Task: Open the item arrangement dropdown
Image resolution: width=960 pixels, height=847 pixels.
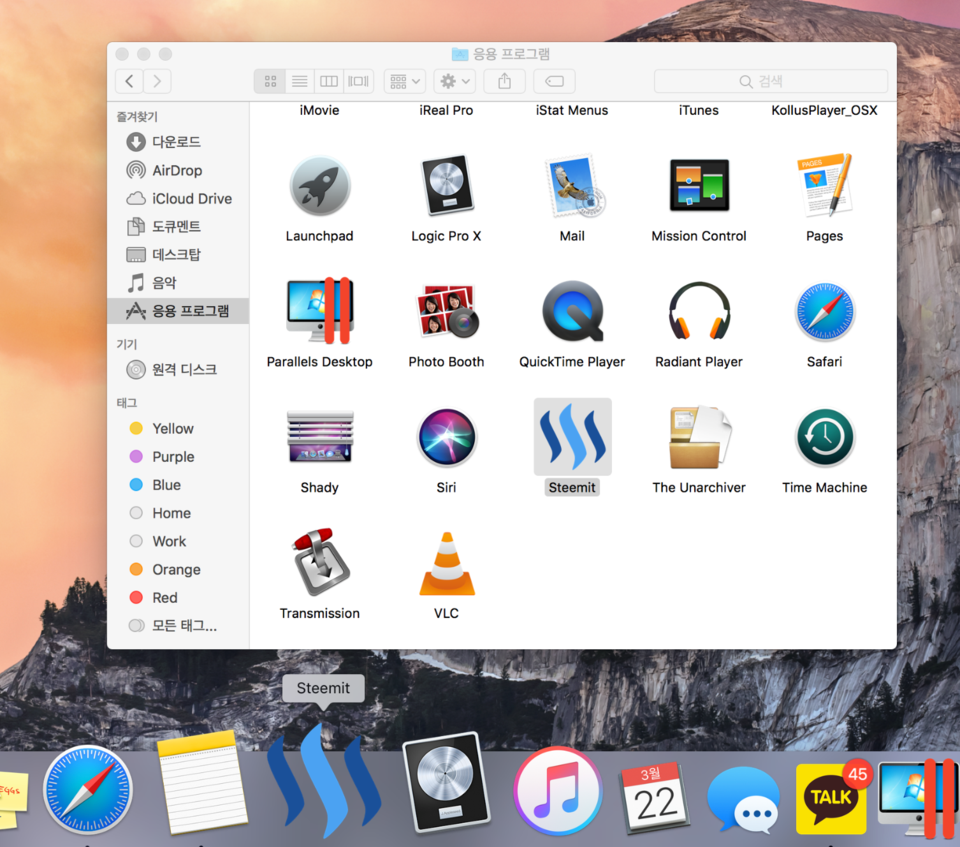Action: coord(405,81)
